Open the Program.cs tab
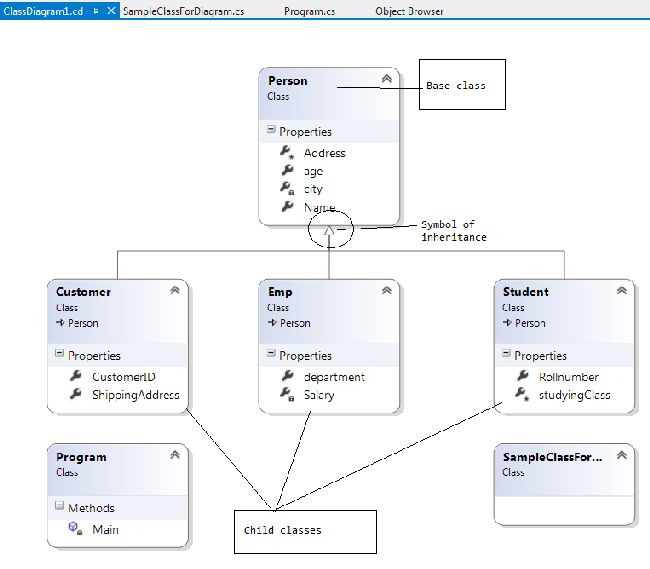The image size is (650, 569). 309,11
